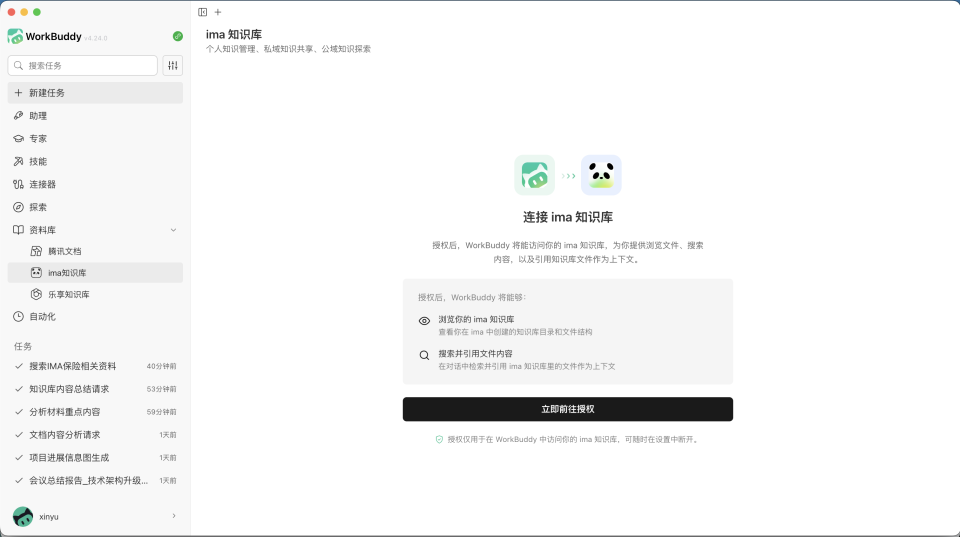Open task 知识库内容总结请求

[95, 389]
